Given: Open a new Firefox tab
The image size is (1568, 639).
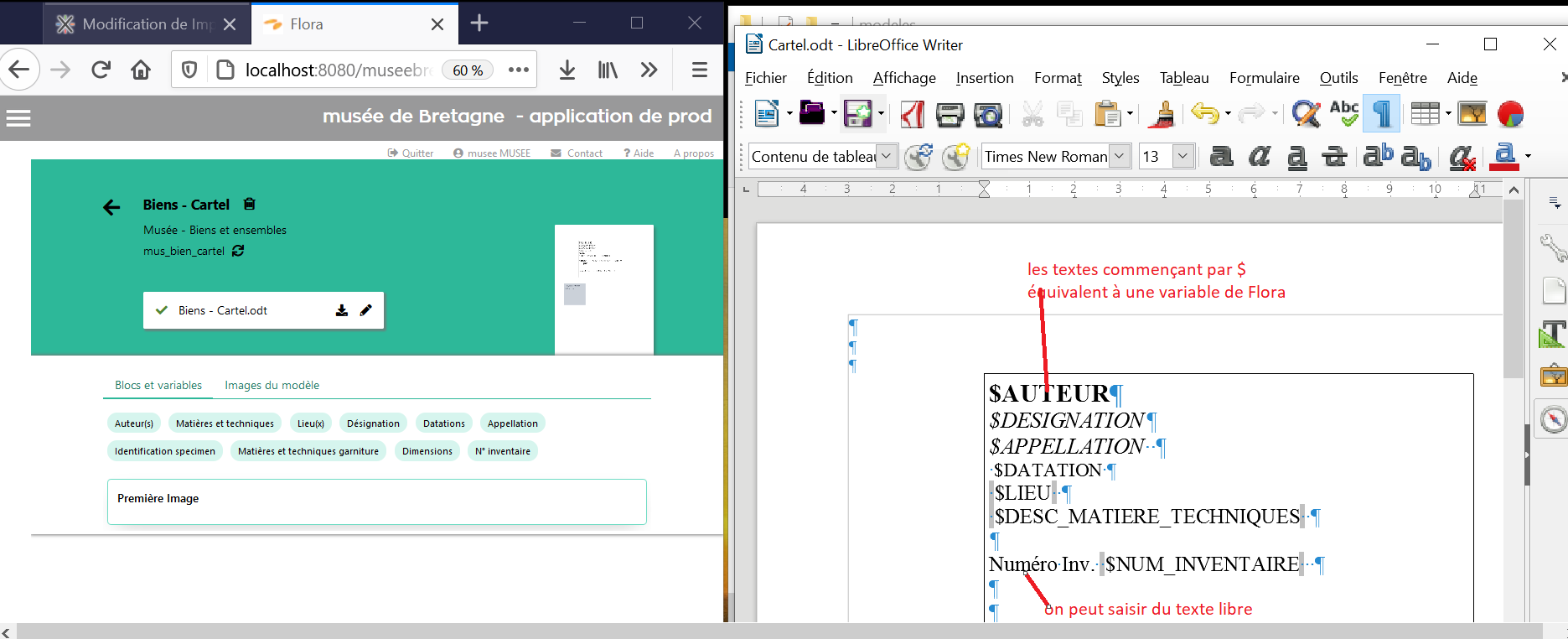Looking at the screenshot, I should 479,23.
